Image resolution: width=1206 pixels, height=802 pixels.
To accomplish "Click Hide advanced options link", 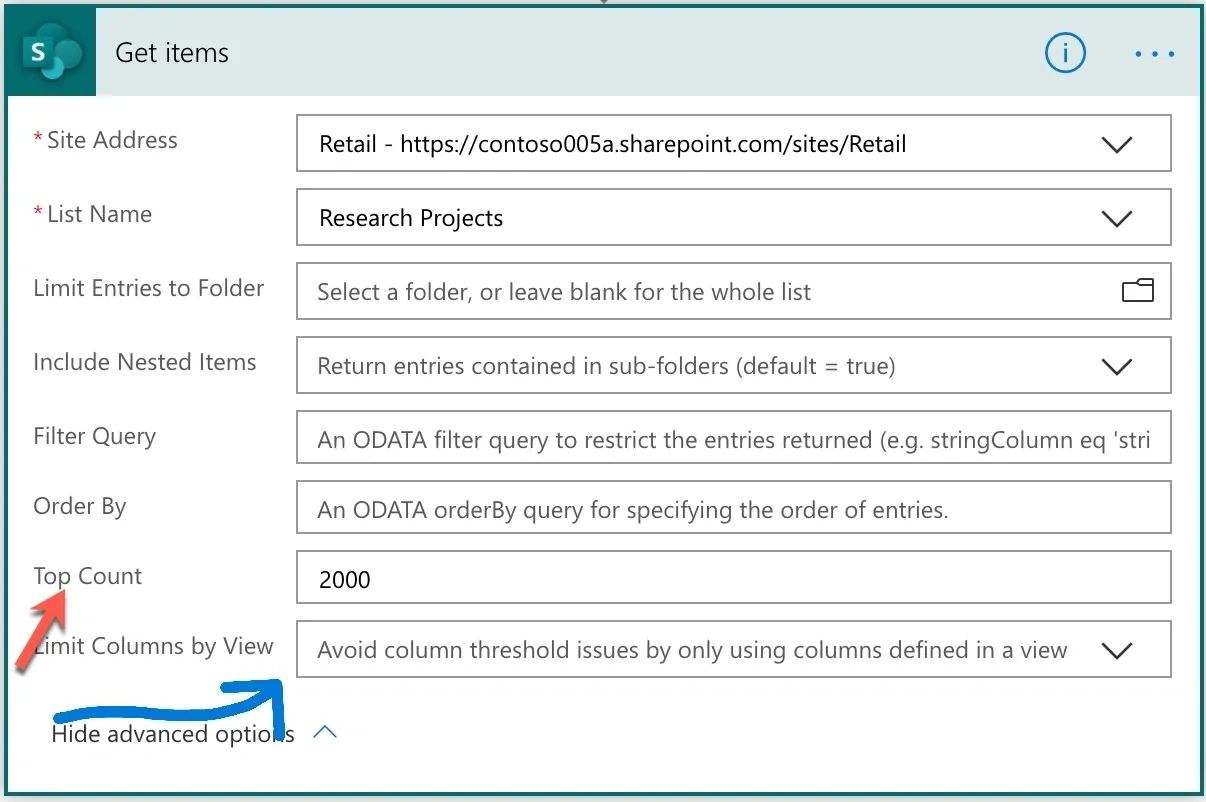I will [172, 734].
